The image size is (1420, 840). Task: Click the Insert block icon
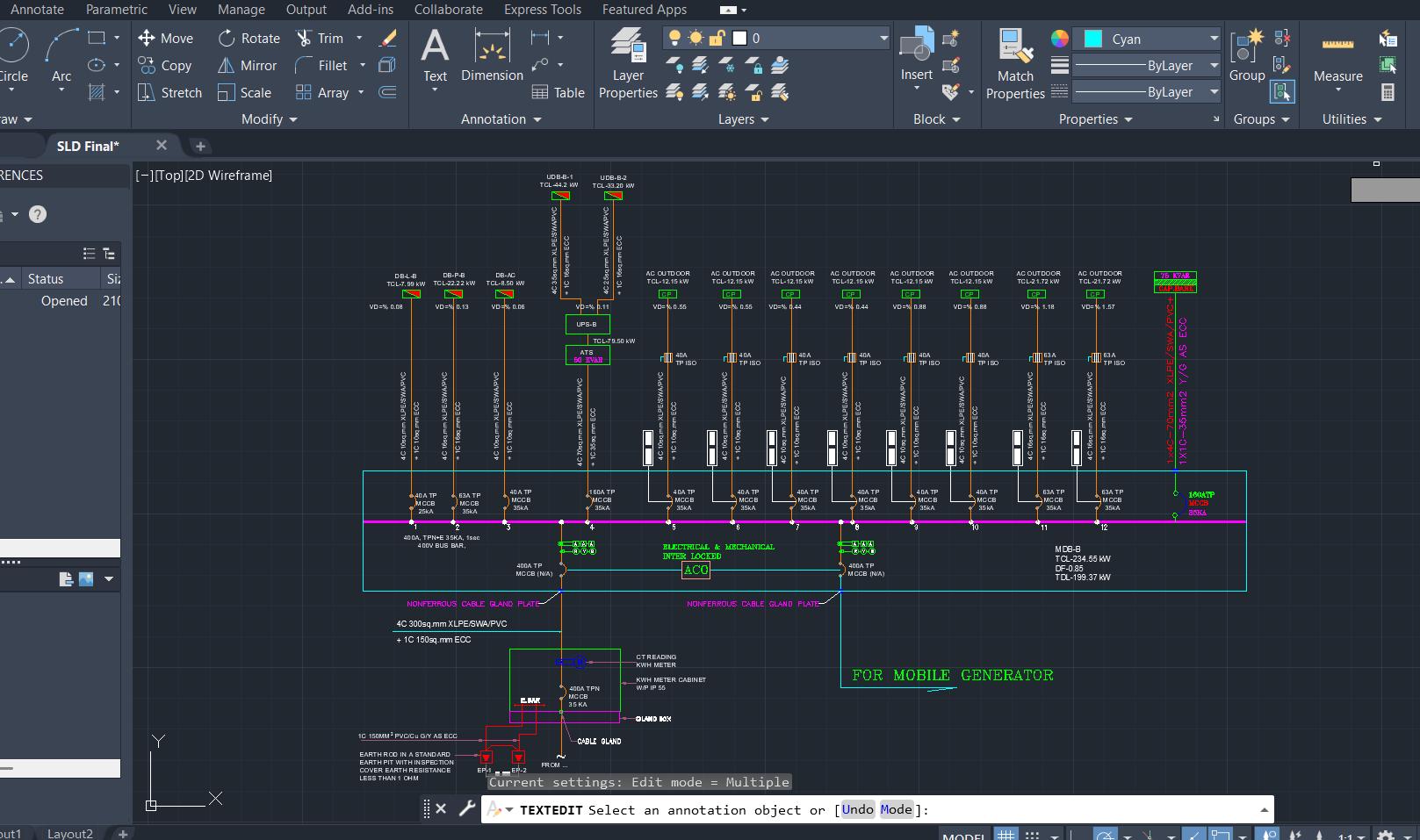click(916, 54)
